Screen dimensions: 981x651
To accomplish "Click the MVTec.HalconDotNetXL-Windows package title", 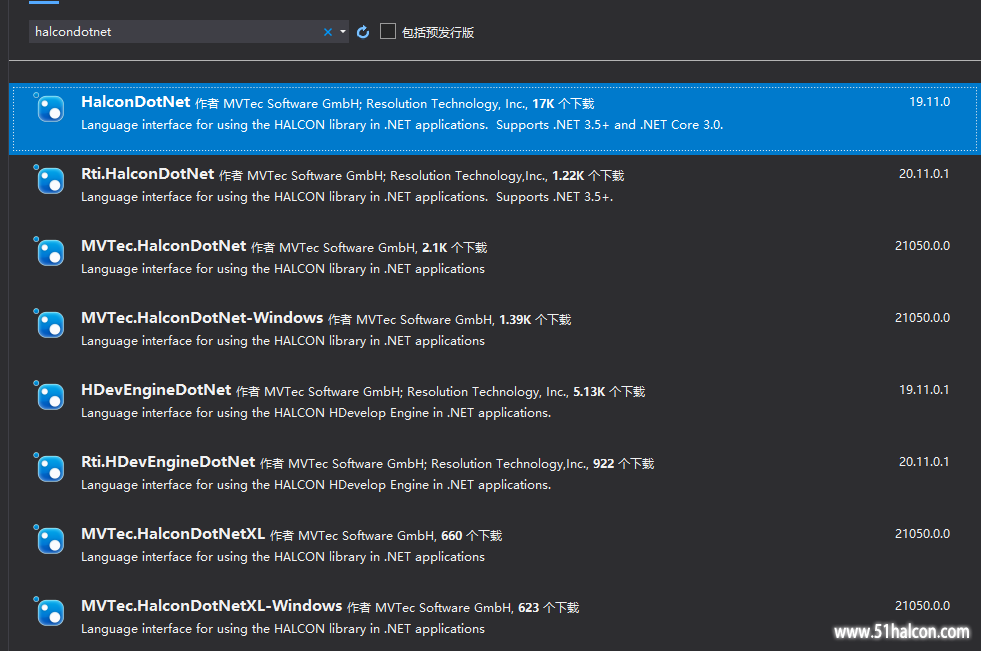I will [211, 605].
